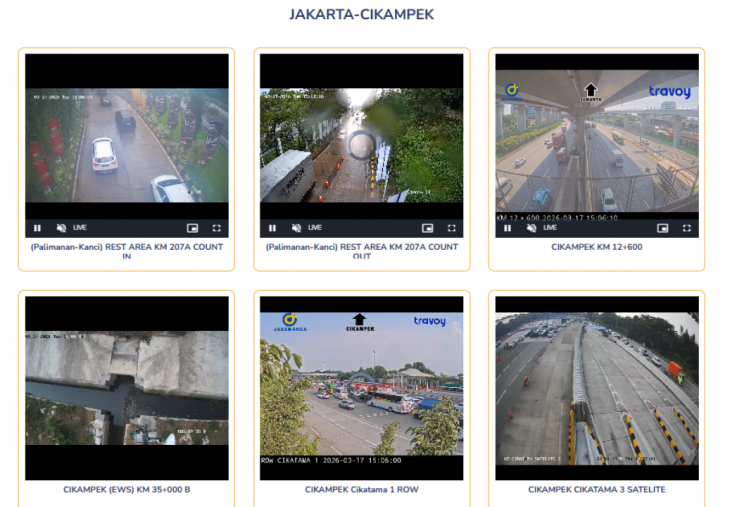
Task: Click the "(Palimanan-Kanci) REST AREA KM 207A COUNT OUT" caption
Action: [362, 251]
